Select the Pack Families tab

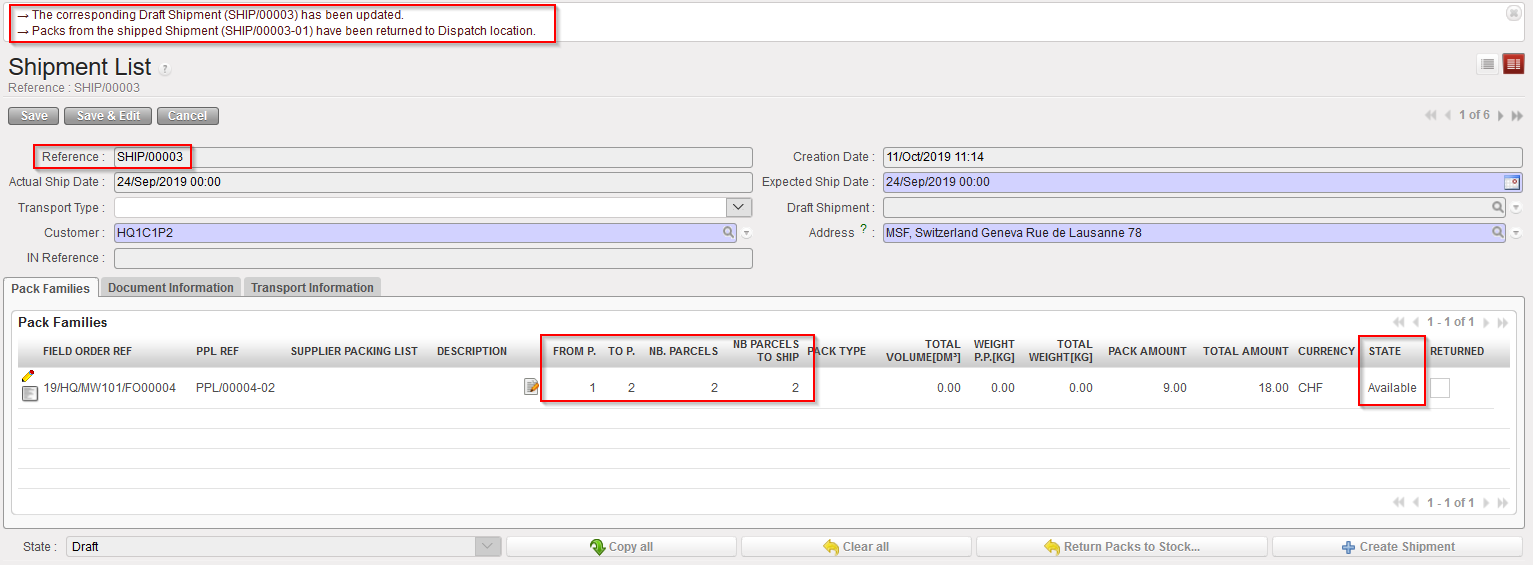51,288
